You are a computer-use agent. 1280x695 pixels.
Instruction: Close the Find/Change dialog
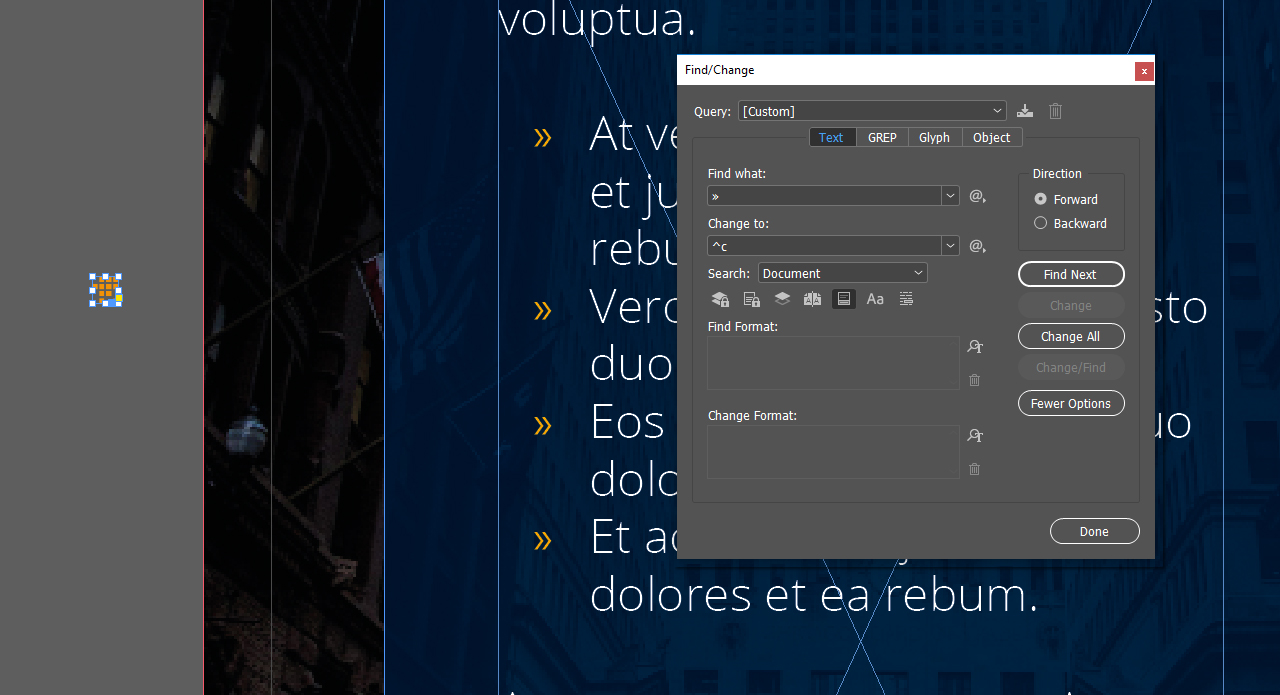click(x=1144, y=71)
